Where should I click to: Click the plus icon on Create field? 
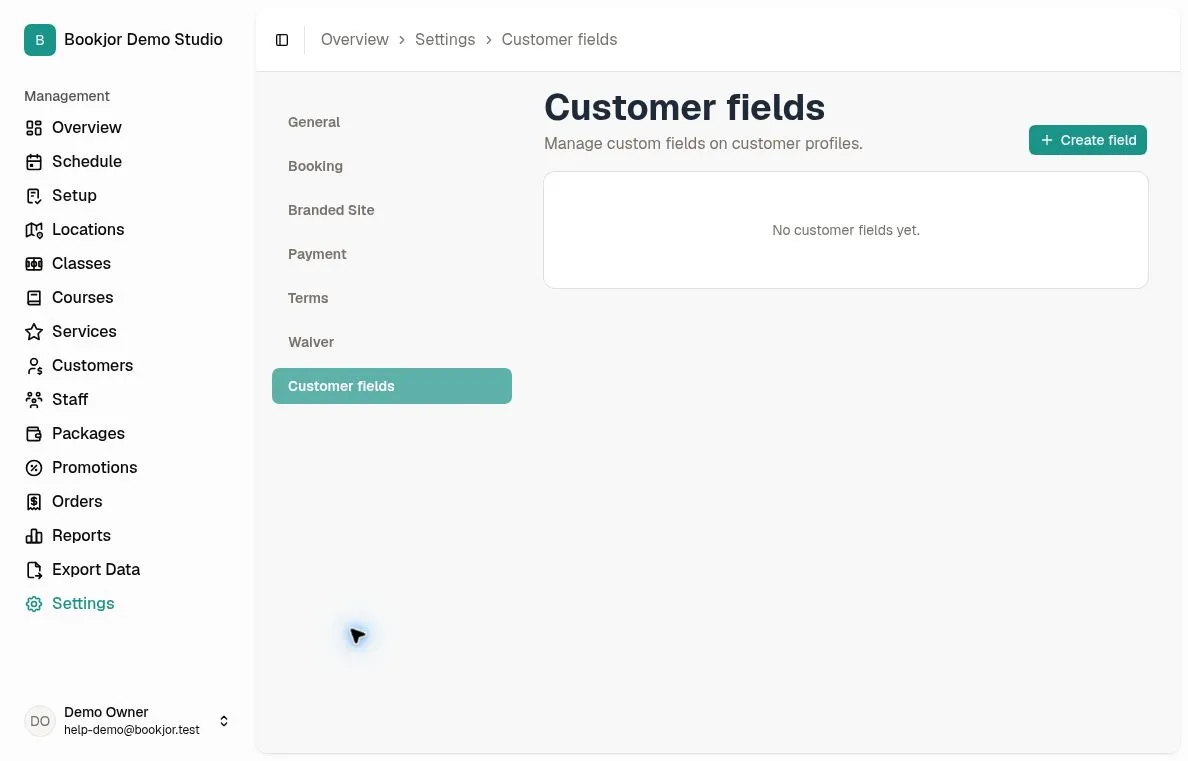(x=1047, y=140)
